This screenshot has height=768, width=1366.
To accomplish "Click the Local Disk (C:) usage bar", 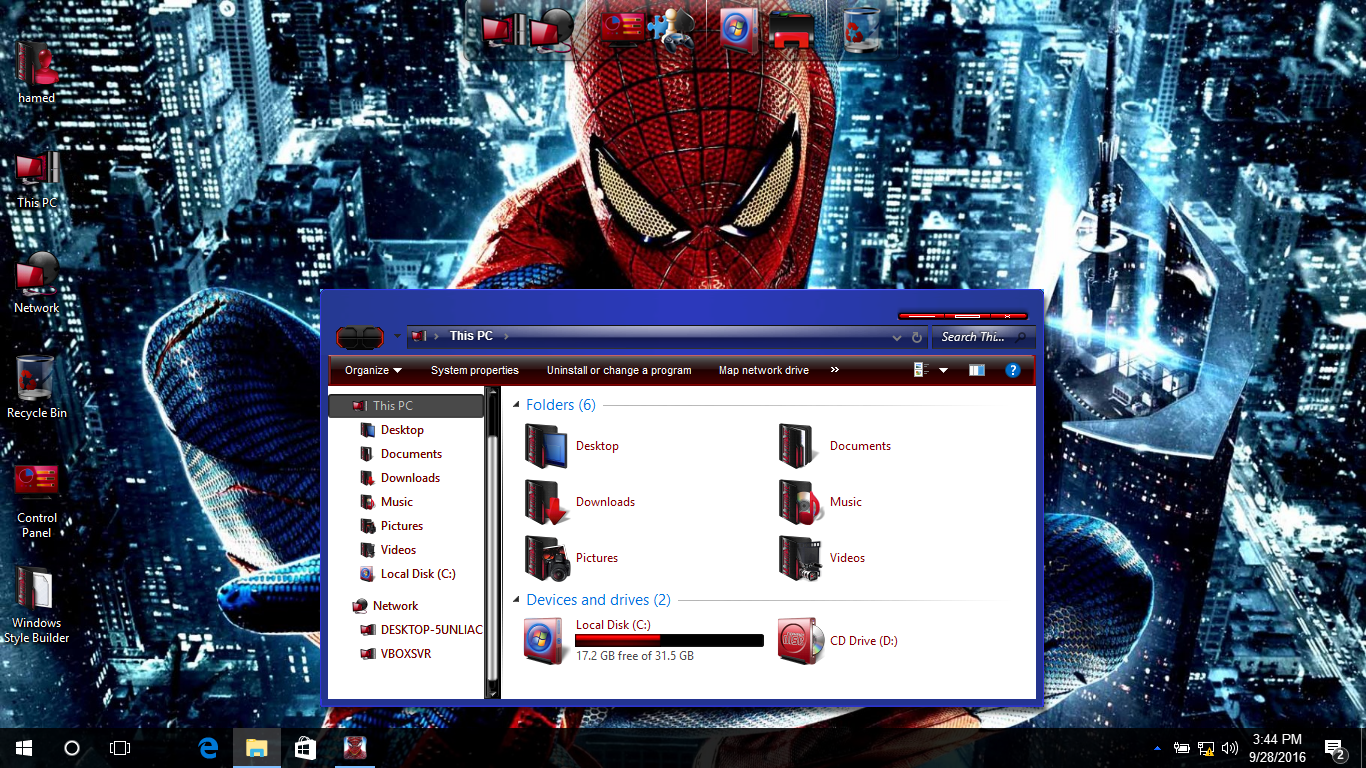I will 669,639.
